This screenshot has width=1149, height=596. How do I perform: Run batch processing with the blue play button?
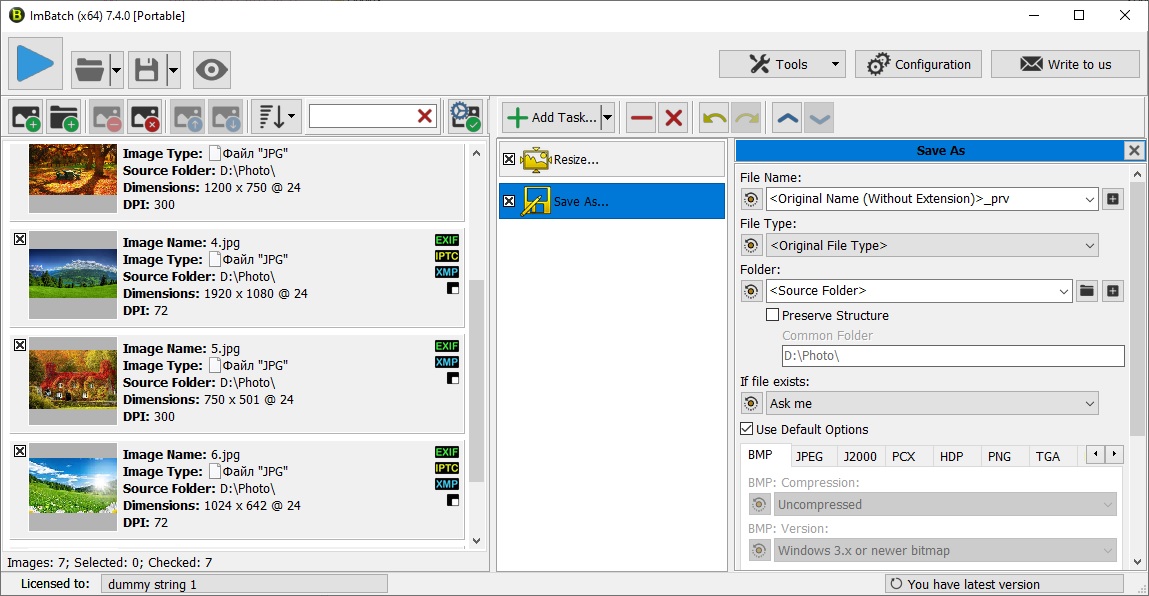(36, 64)
